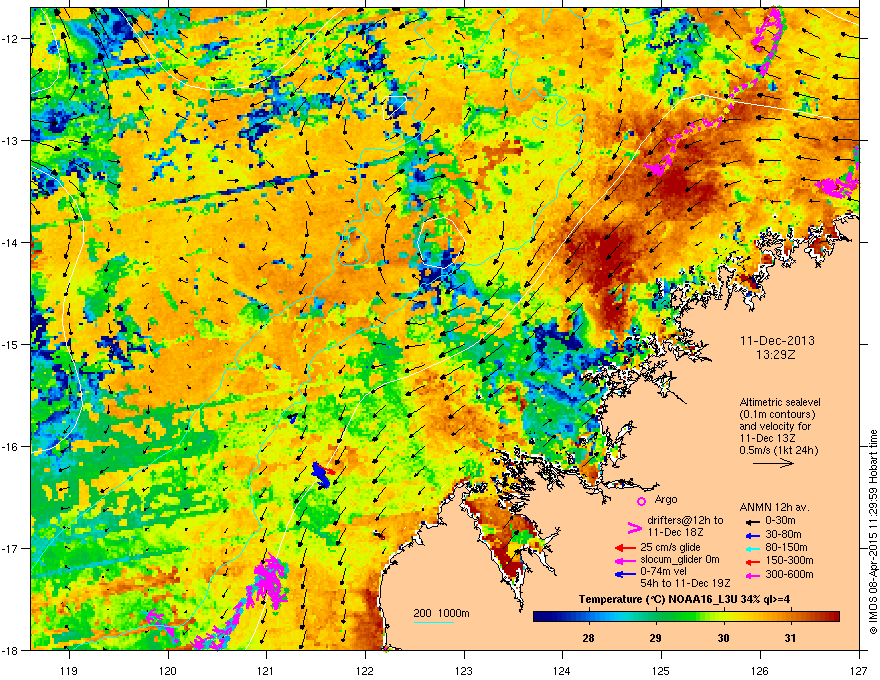The height and width of the screenshot is (680, 880).
Task: Click longitude axis label 122
Action: tap(365, 670)
